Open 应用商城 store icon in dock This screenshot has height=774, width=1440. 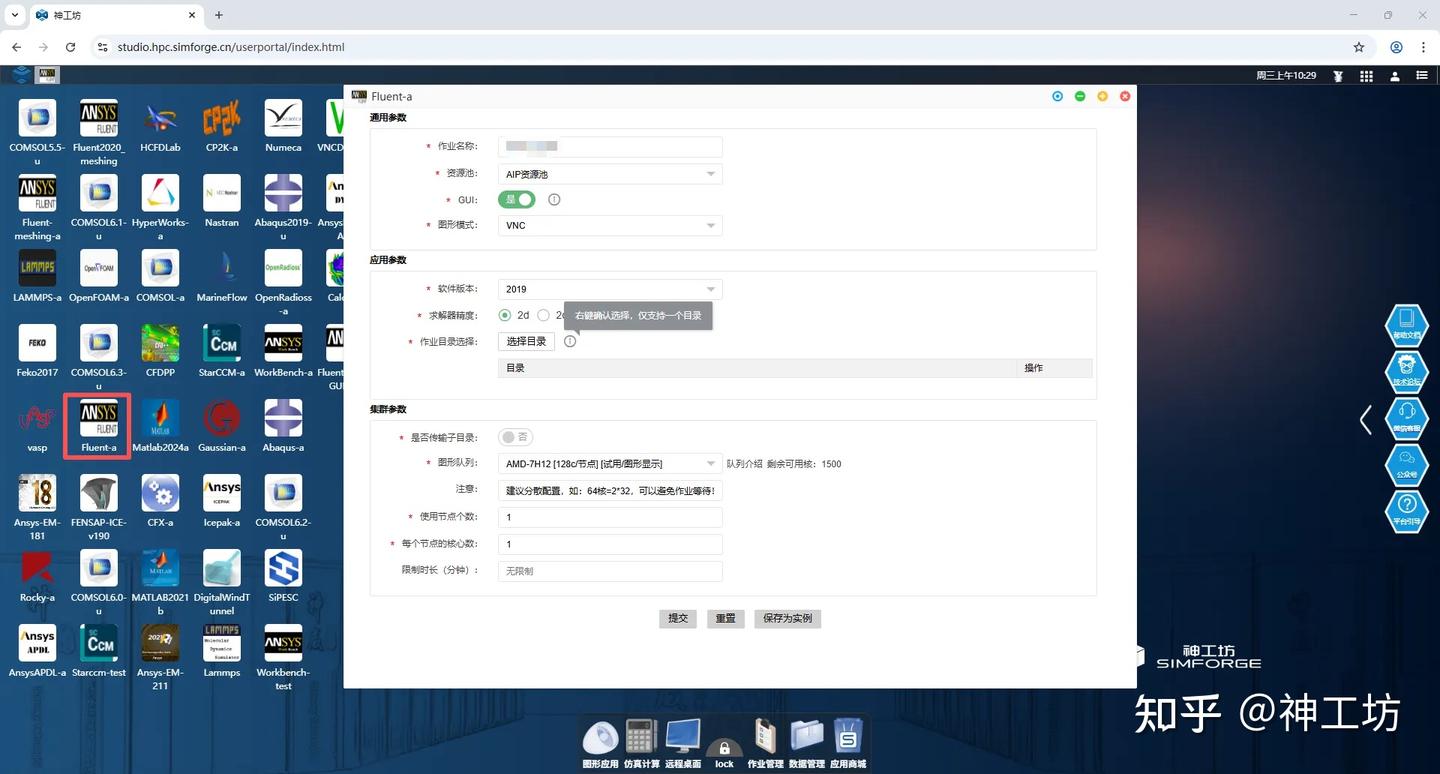(x=848, y=738)
